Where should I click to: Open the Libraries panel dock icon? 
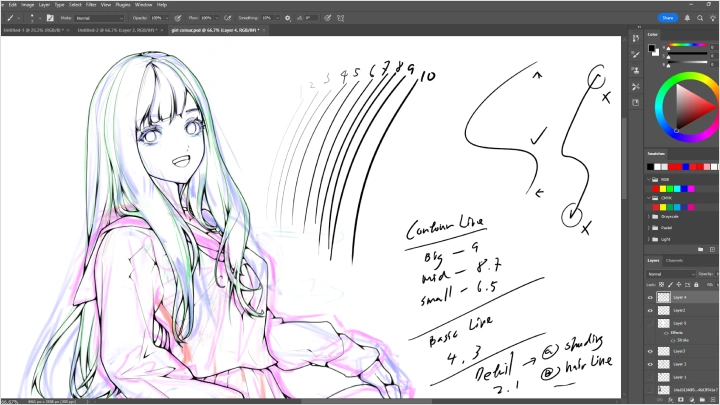[636, 102]
